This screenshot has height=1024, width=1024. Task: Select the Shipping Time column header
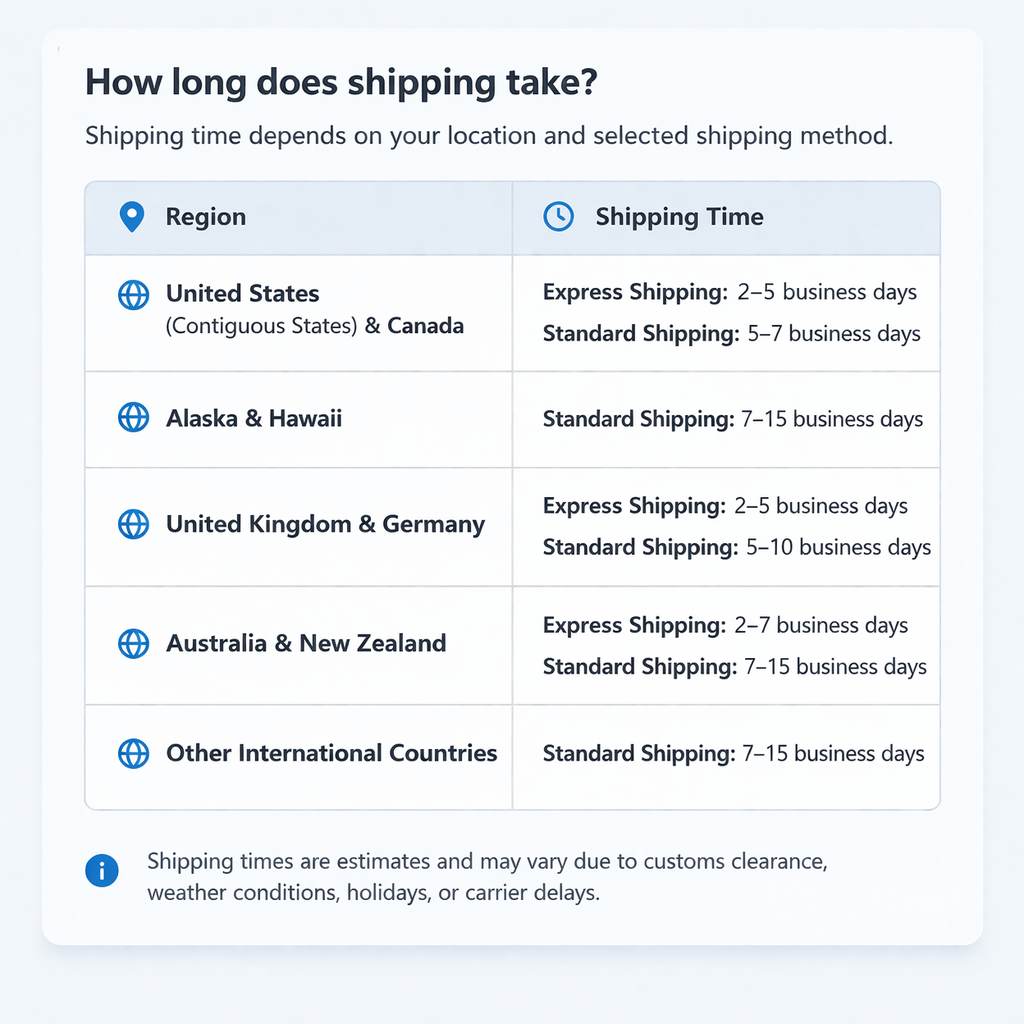pos(679,217)
